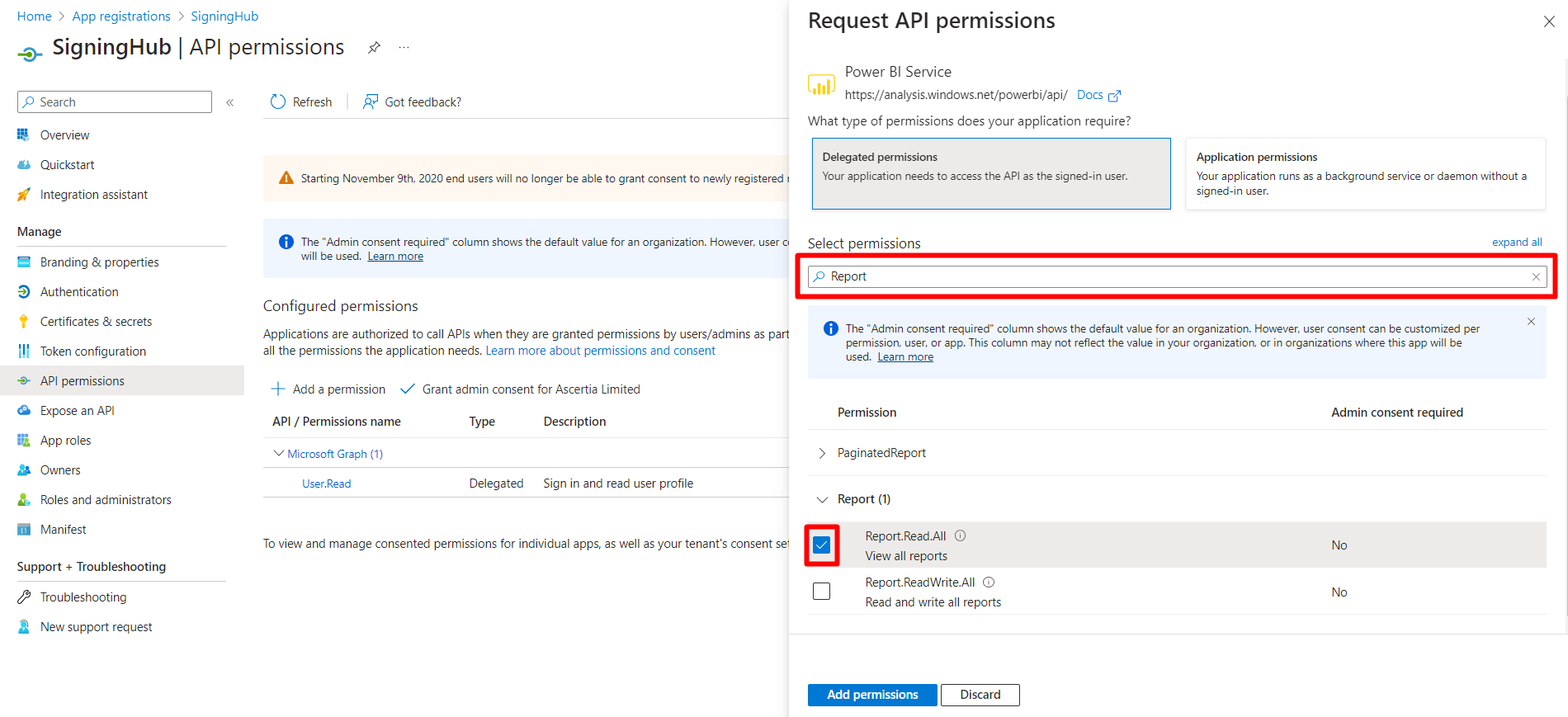Click the info icon beside Report.ReadWrite.All

point(989,582)
